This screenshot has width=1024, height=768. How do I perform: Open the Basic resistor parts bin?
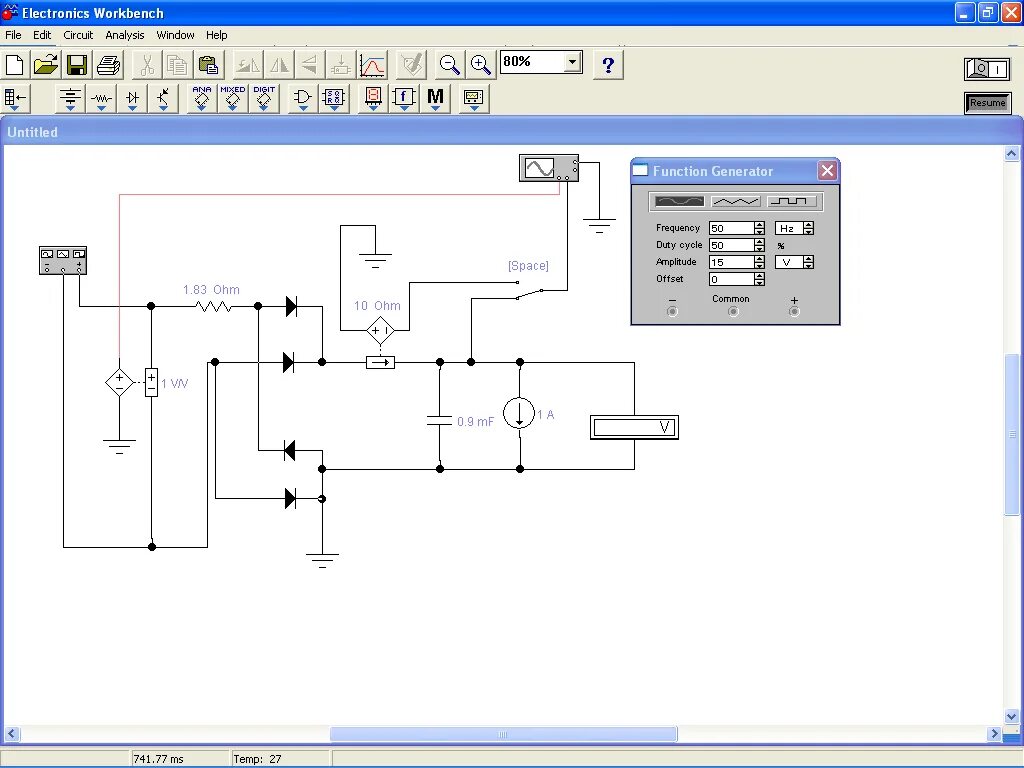pyautogui.click(x=101, y=99)
